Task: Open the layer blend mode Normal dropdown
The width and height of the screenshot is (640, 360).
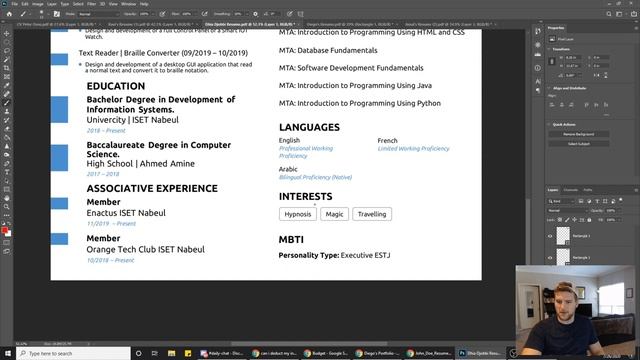Action: click(x=567, y=211)
